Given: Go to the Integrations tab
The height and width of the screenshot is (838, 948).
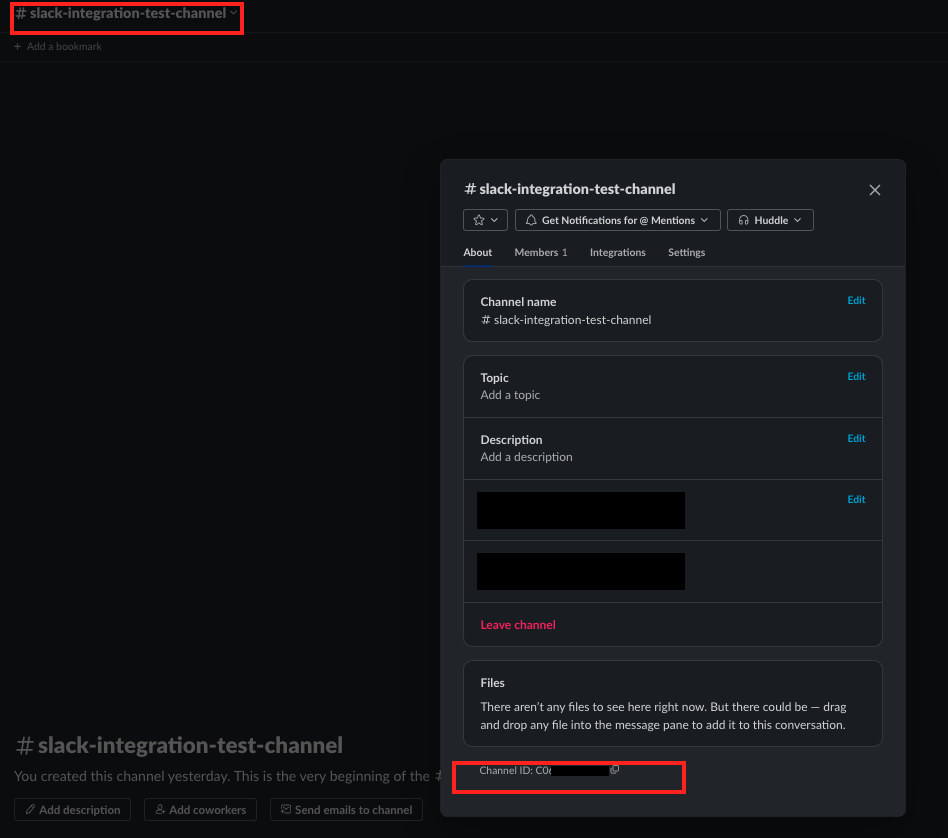Looking at the screenshot, I should [617, 253].
